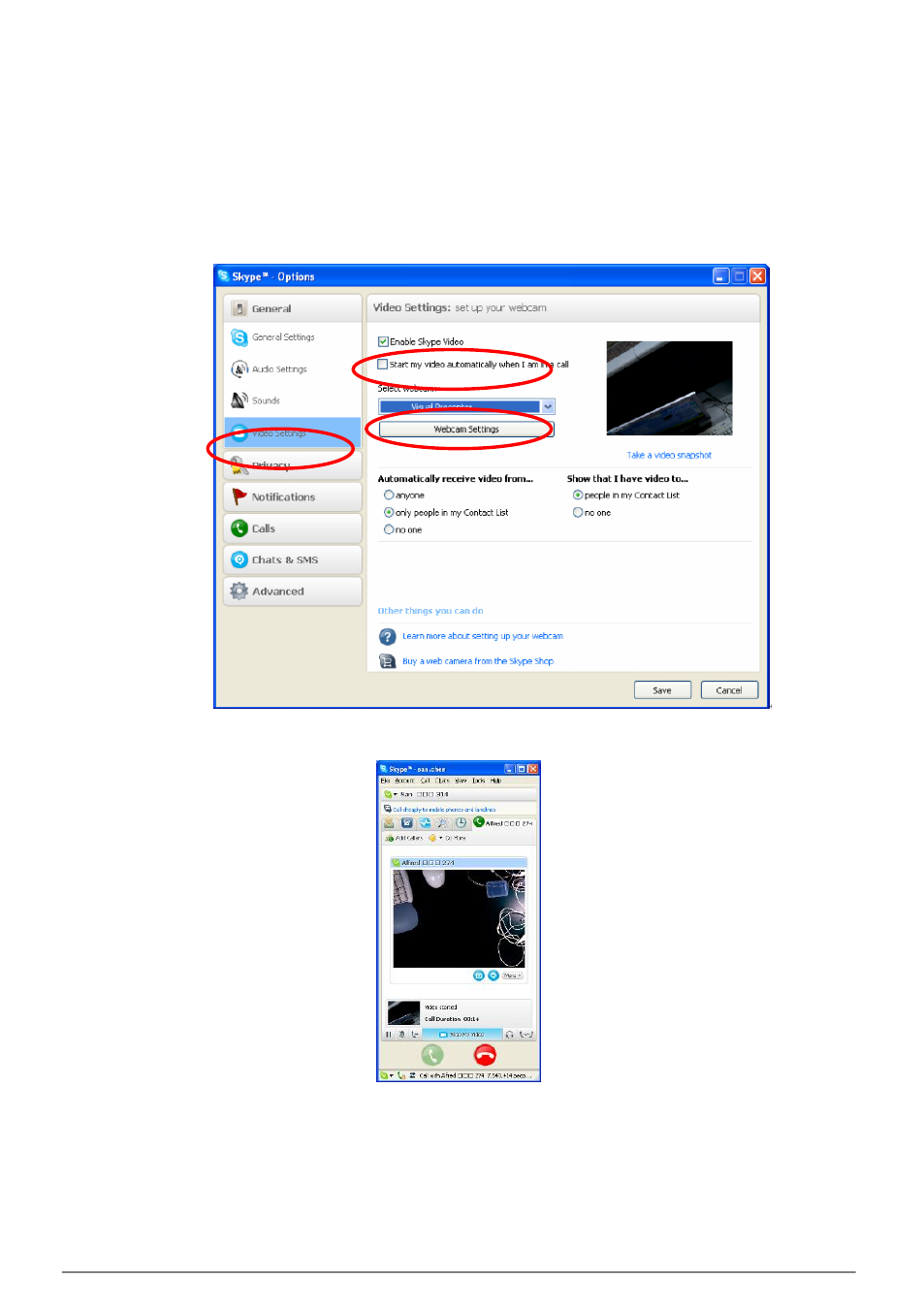This screenshot has width=924, height=1311.
Task: Open File menu in Skype call window
Action: 385,781
